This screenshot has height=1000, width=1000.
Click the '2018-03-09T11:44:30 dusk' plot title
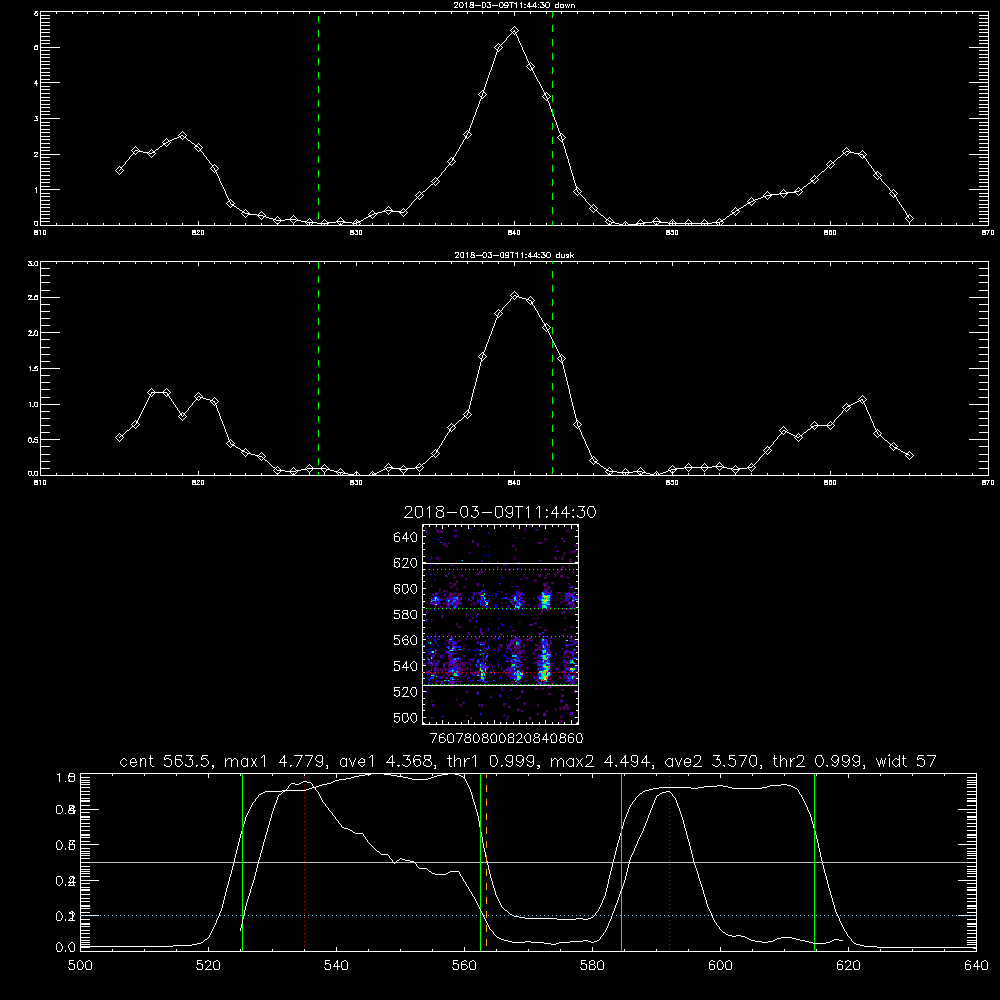[x=514, y=255]
